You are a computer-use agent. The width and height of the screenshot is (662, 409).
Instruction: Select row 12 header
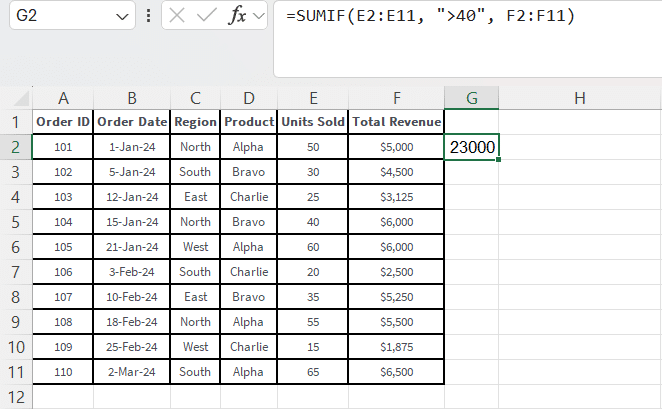point(16,397)
